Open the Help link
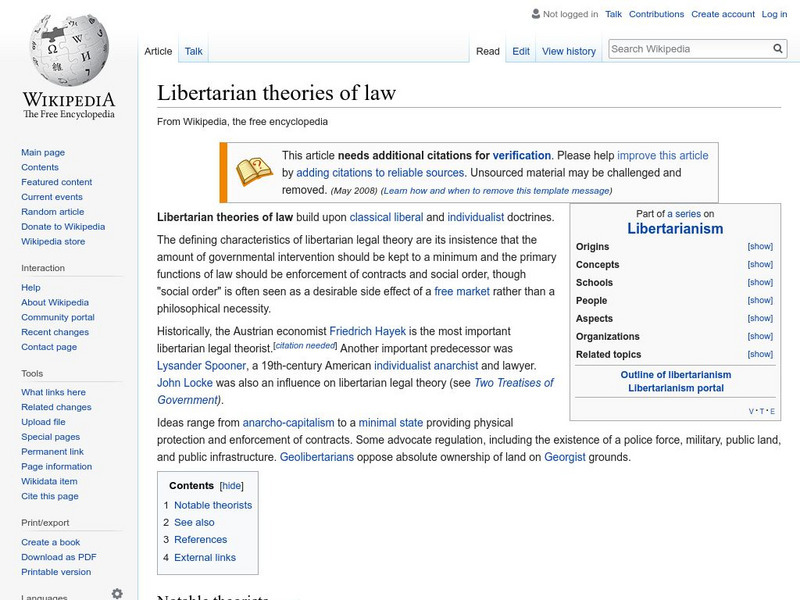This screenshot has width=800, height=600. [x=31, y=287]
